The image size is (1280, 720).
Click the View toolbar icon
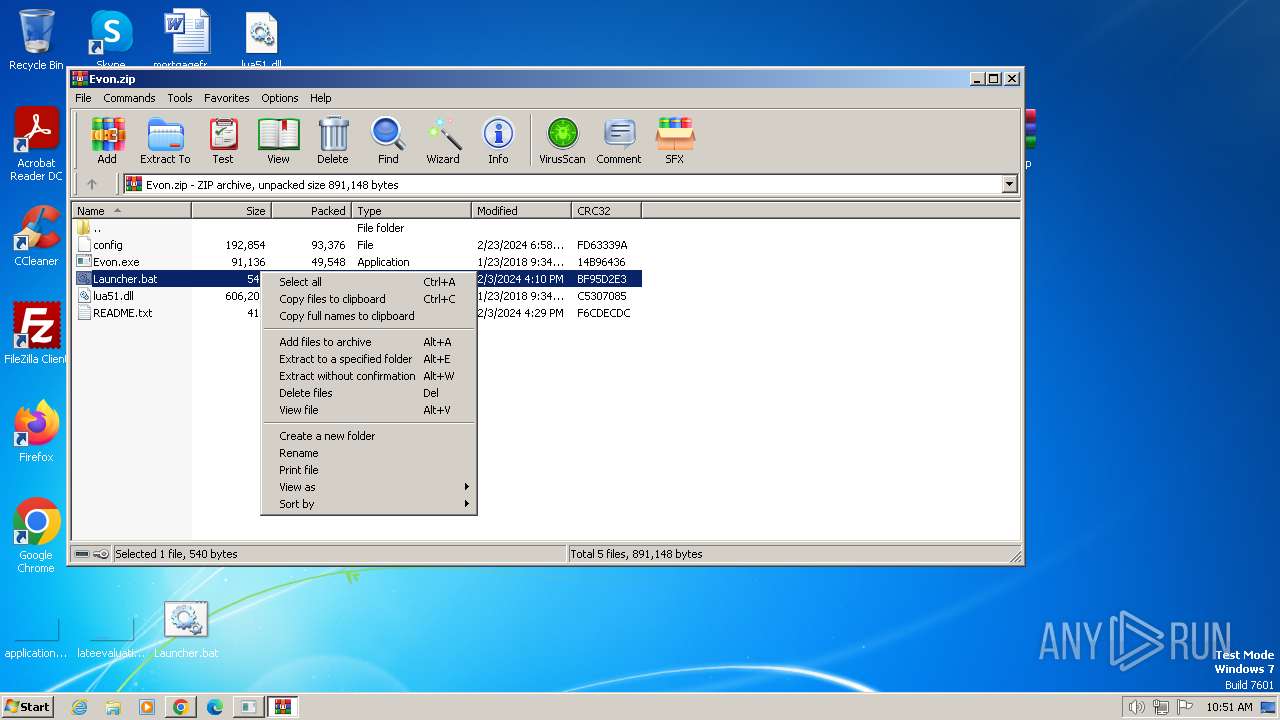[x=278, y=140]
